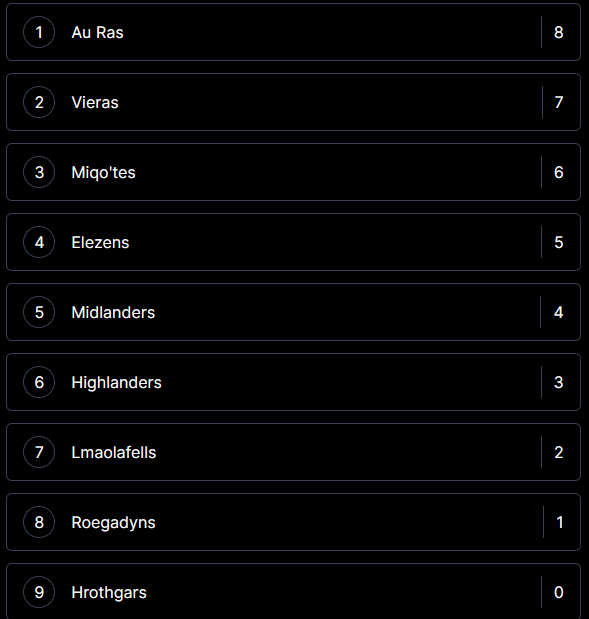Click the rank 1 circle badge
Viewport: 589px width, 619px height.
(x=39, y=32)
